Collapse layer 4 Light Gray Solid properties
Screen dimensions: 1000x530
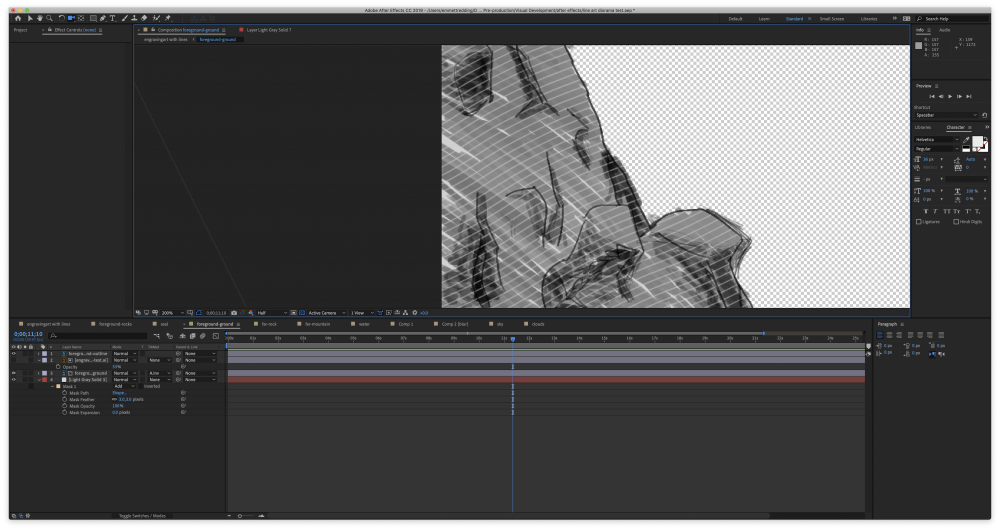[x=40, y=380]
